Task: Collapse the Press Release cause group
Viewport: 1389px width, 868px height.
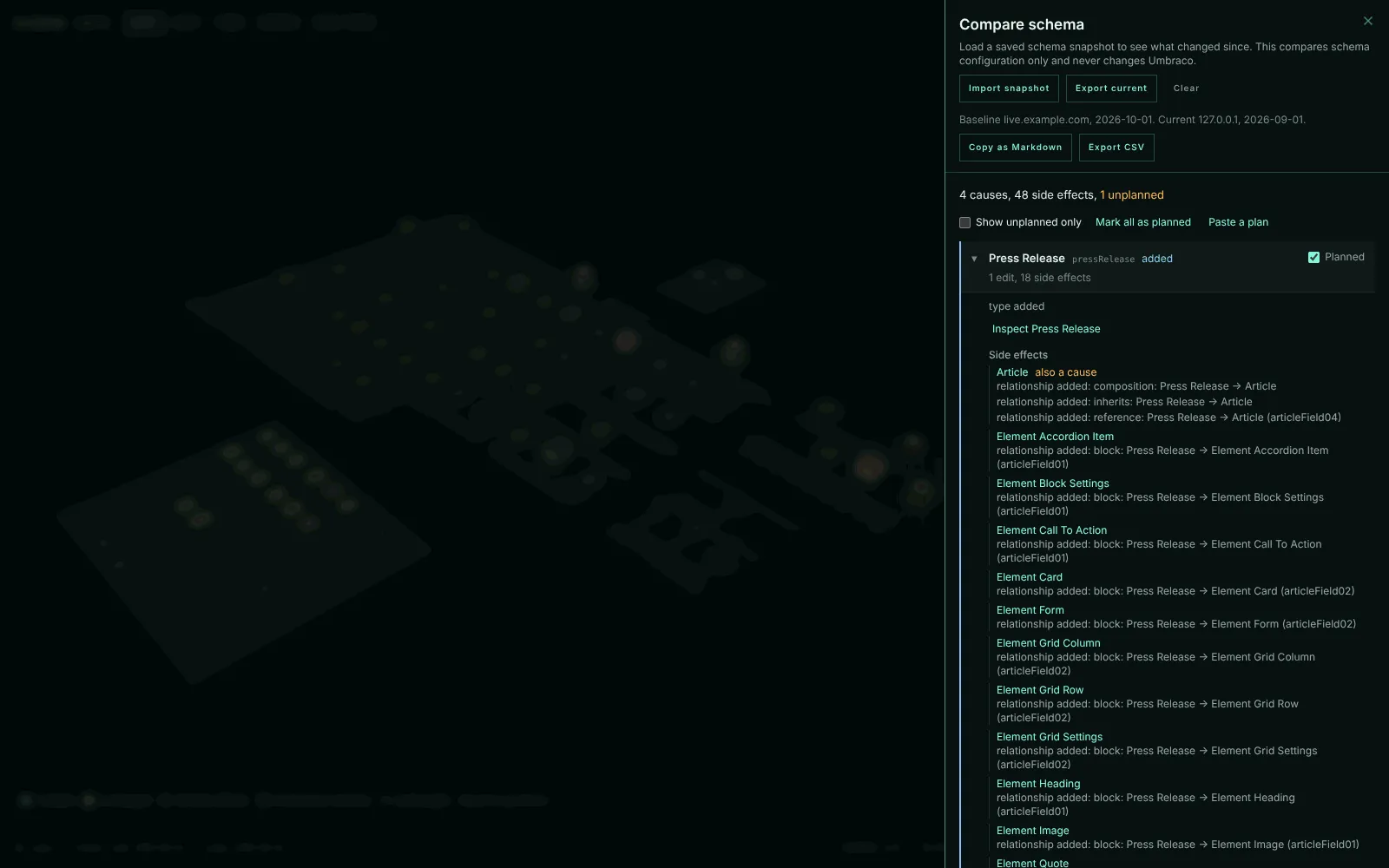Action: (x=974, y=259)
